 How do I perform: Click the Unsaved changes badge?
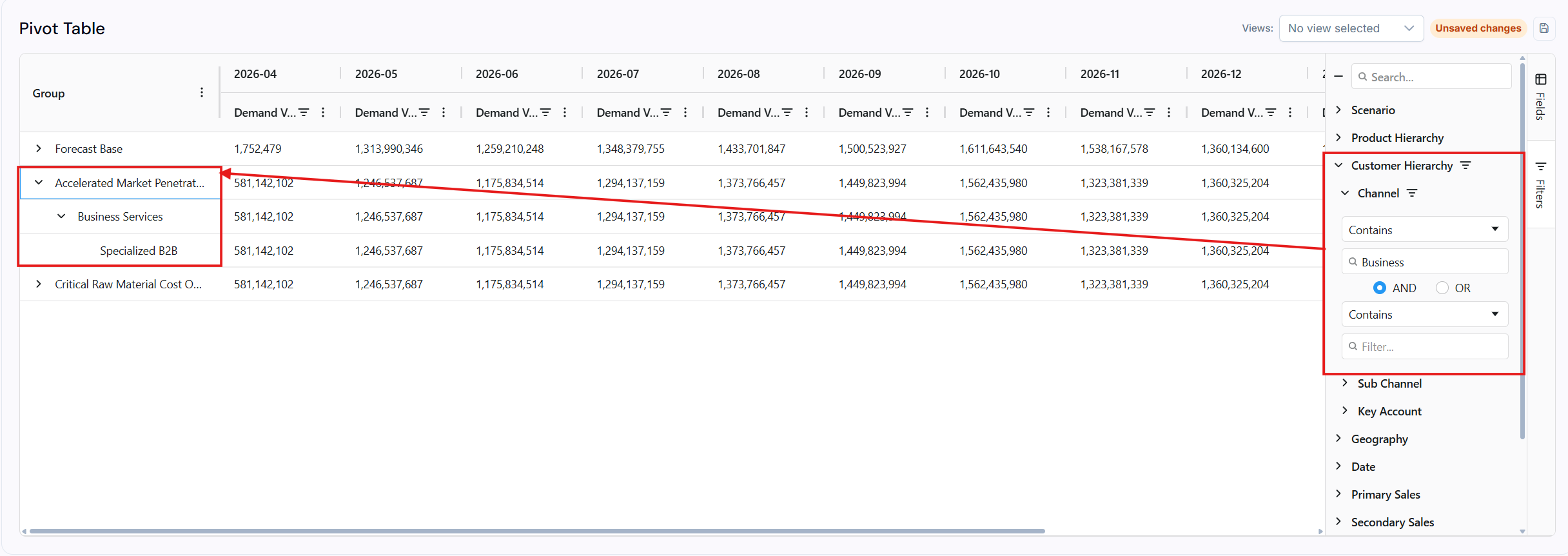point(1478,28)
